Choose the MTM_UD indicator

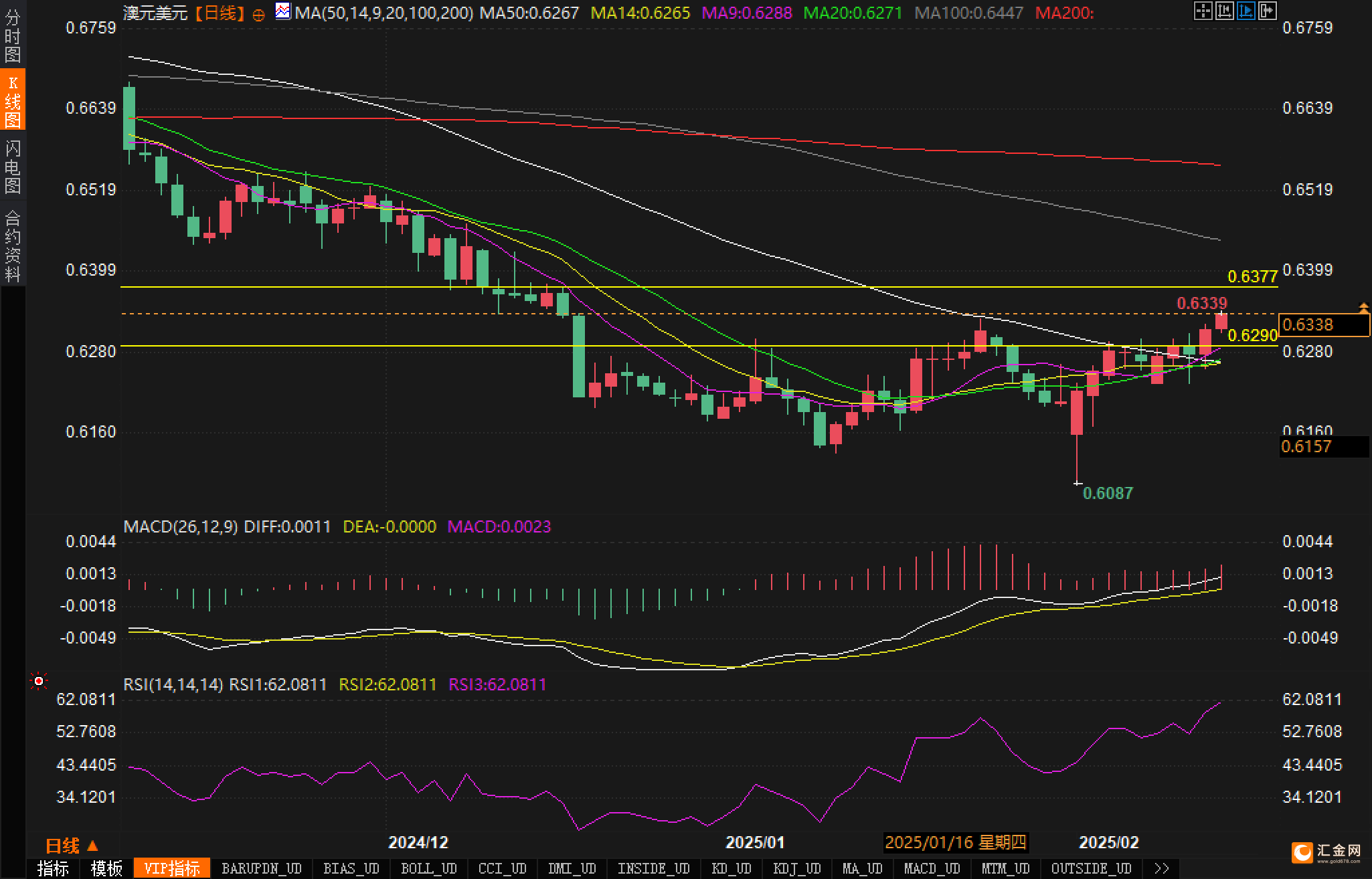pyautogui.click(x=1006, y=868)
